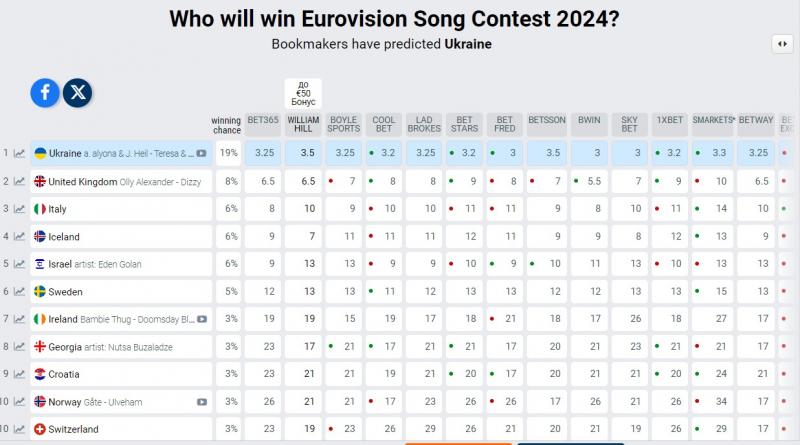Image resolution: width=800 pixels, height=445 pixels.
Task: Select the Smarkets column header
Action: pyautogui.click(x=713, y=120)
